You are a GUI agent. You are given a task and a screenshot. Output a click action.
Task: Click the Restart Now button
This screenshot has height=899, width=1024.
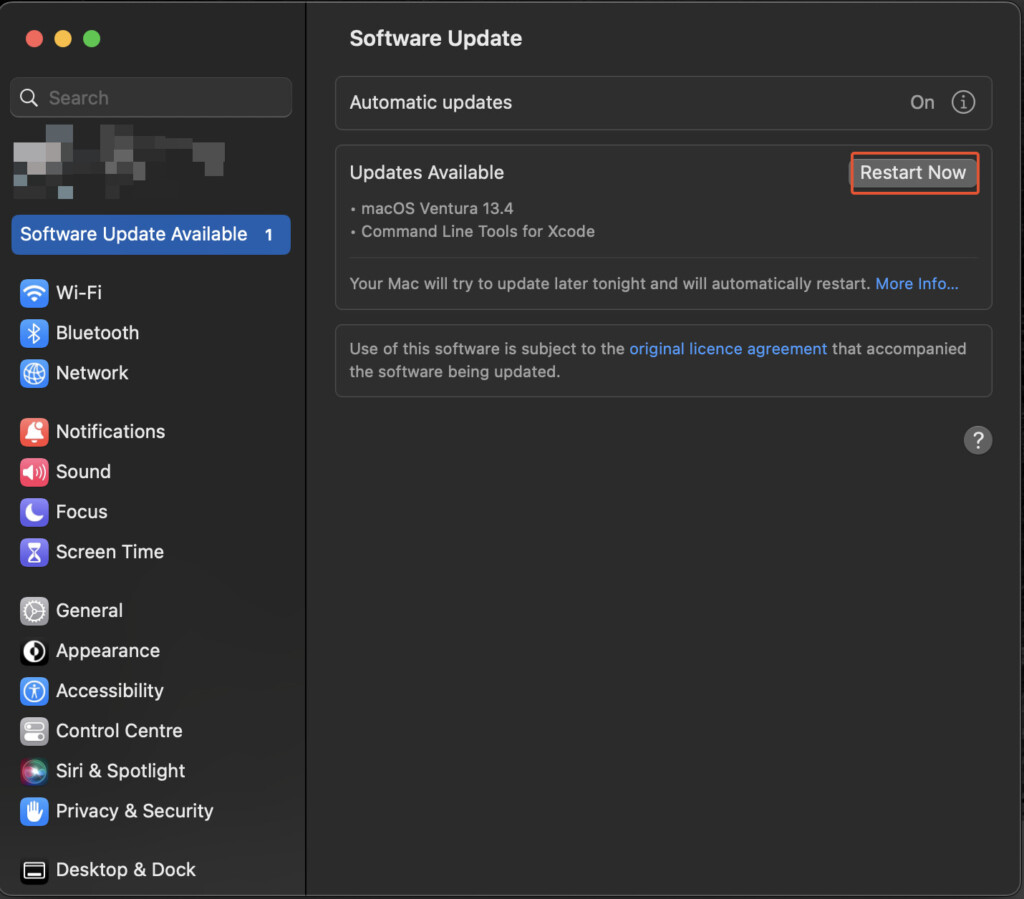click(x=913, y=173)
